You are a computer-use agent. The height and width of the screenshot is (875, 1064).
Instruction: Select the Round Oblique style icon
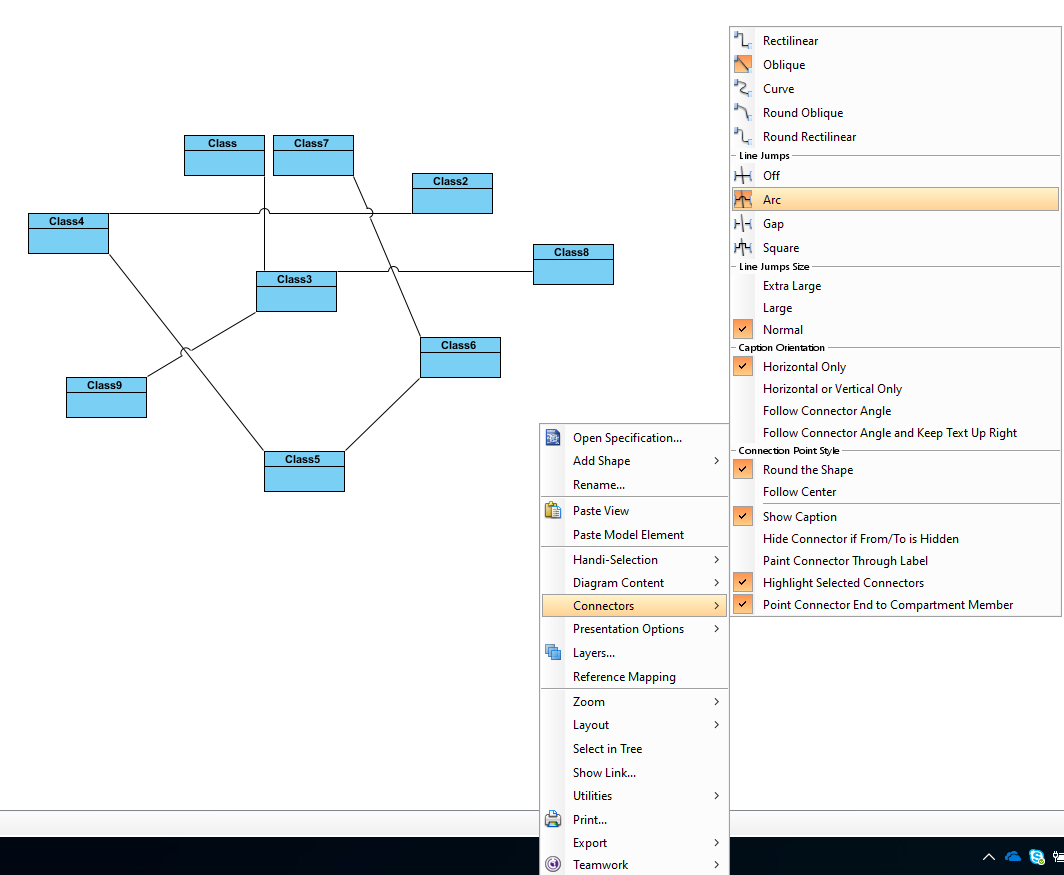click(743, 113)
